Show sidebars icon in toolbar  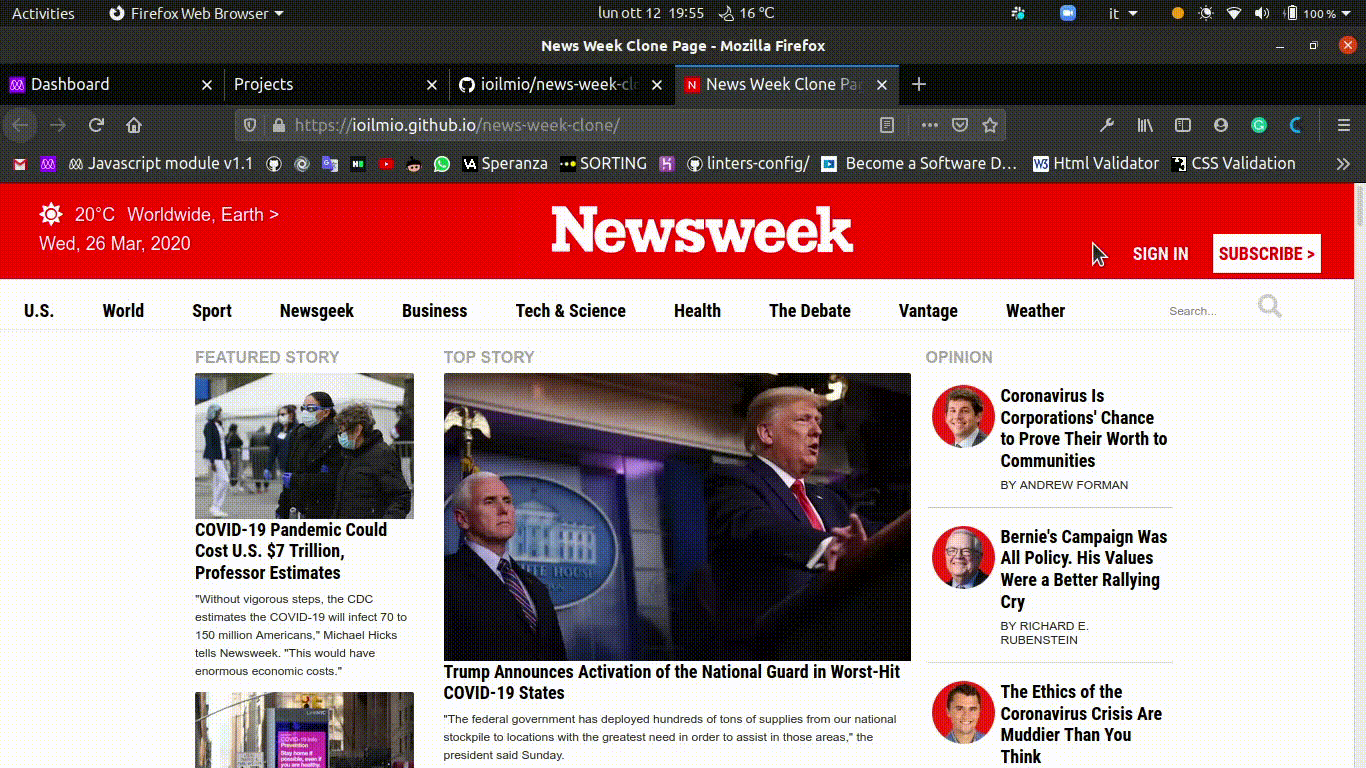[1183, 125]
